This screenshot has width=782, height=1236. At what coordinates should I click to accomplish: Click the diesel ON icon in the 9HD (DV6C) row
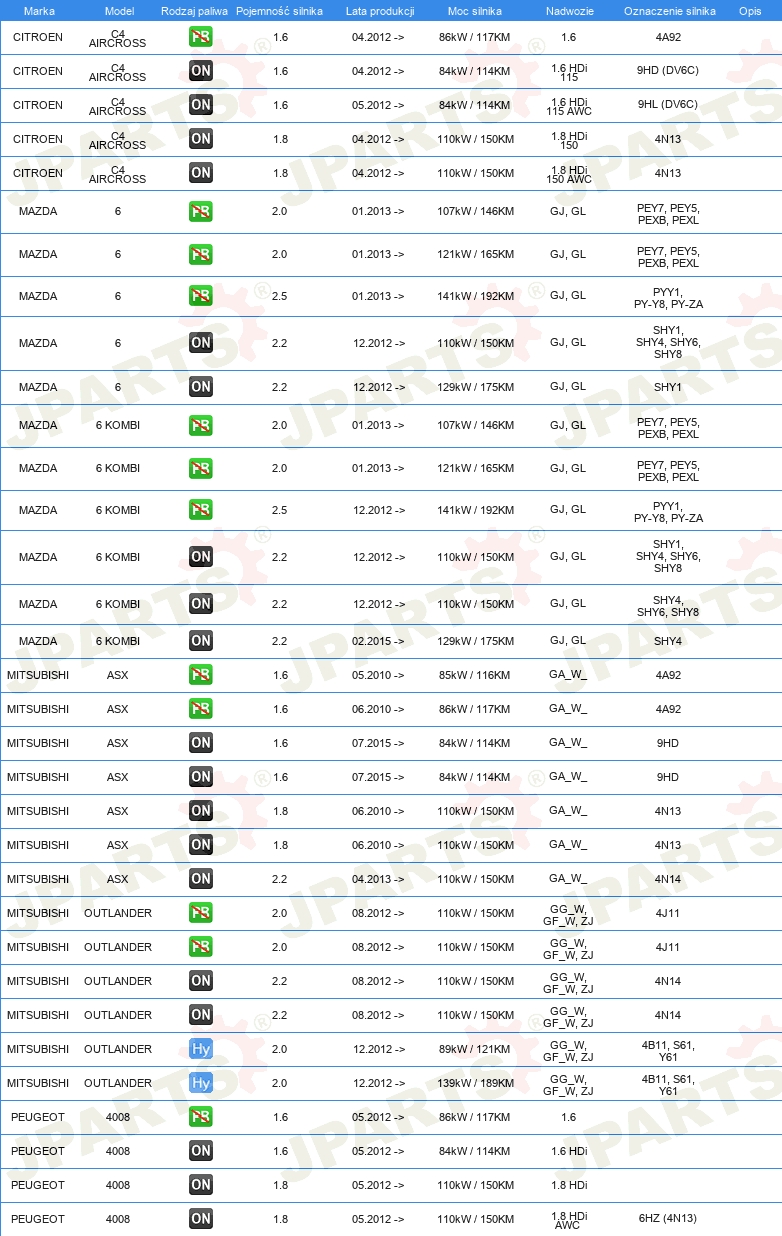click(201, 71)
